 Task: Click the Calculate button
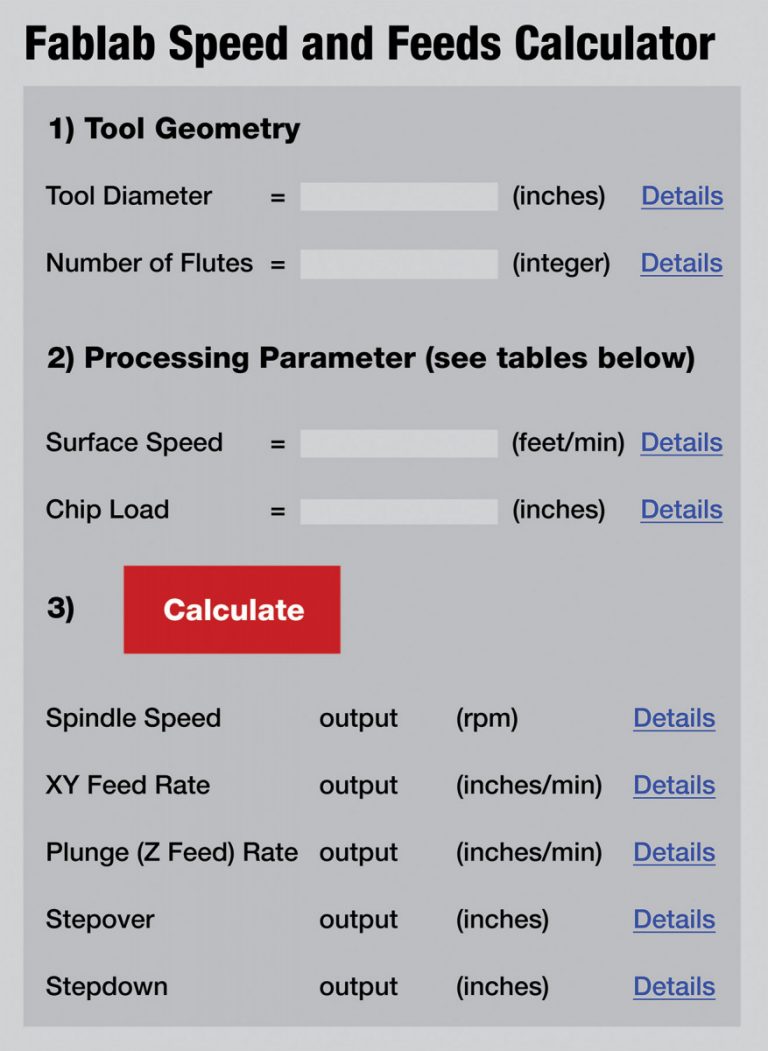click(x=231, y=609)
